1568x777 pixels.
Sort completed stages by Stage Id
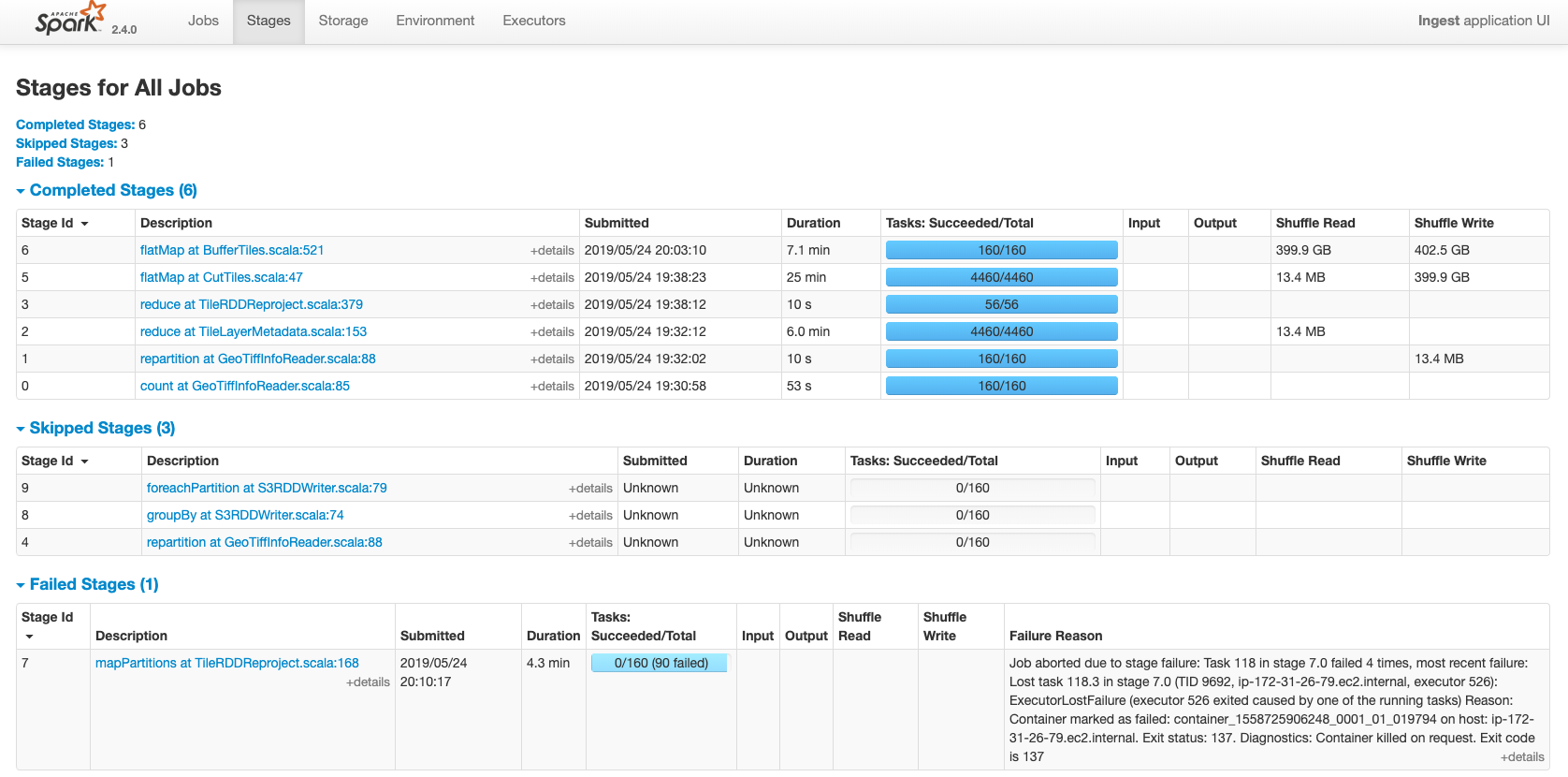click(55, 223)
